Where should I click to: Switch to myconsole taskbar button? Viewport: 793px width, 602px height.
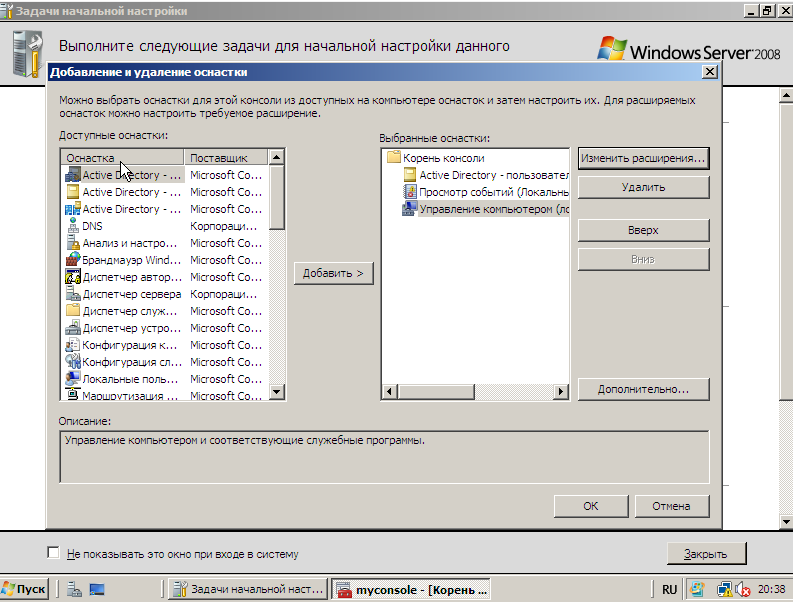click(411, 589)
